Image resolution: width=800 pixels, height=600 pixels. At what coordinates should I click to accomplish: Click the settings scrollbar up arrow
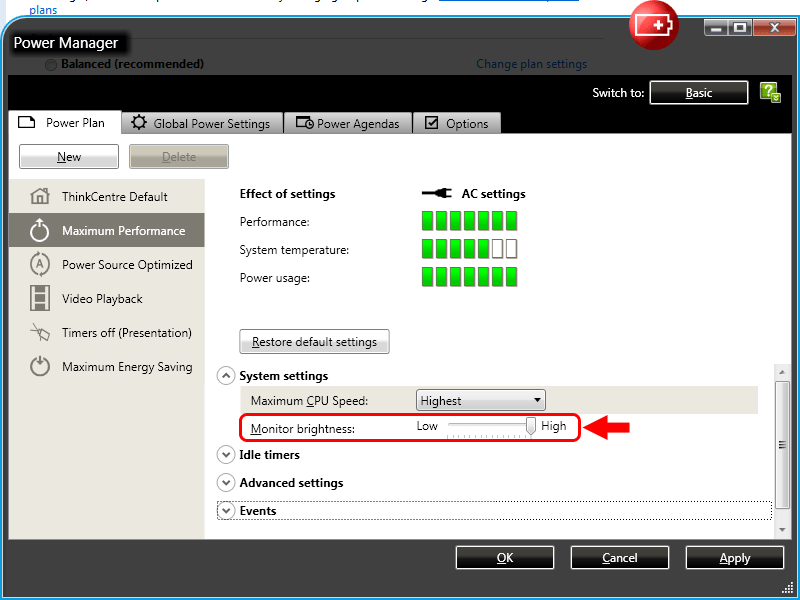click(x=782, y=372)
